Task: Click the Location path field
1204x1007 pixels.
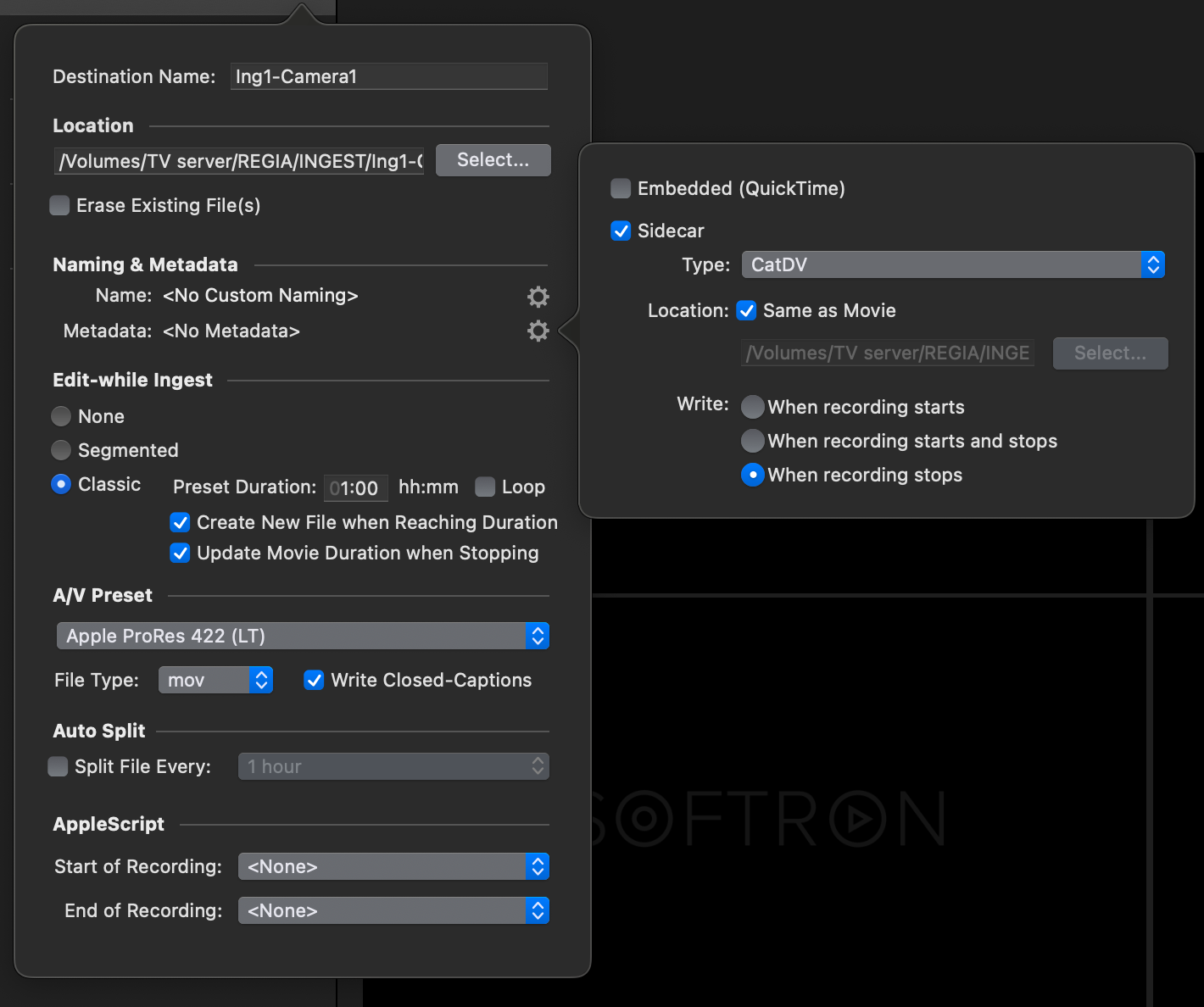Action: pyautogui.click(x=239, y=161)
